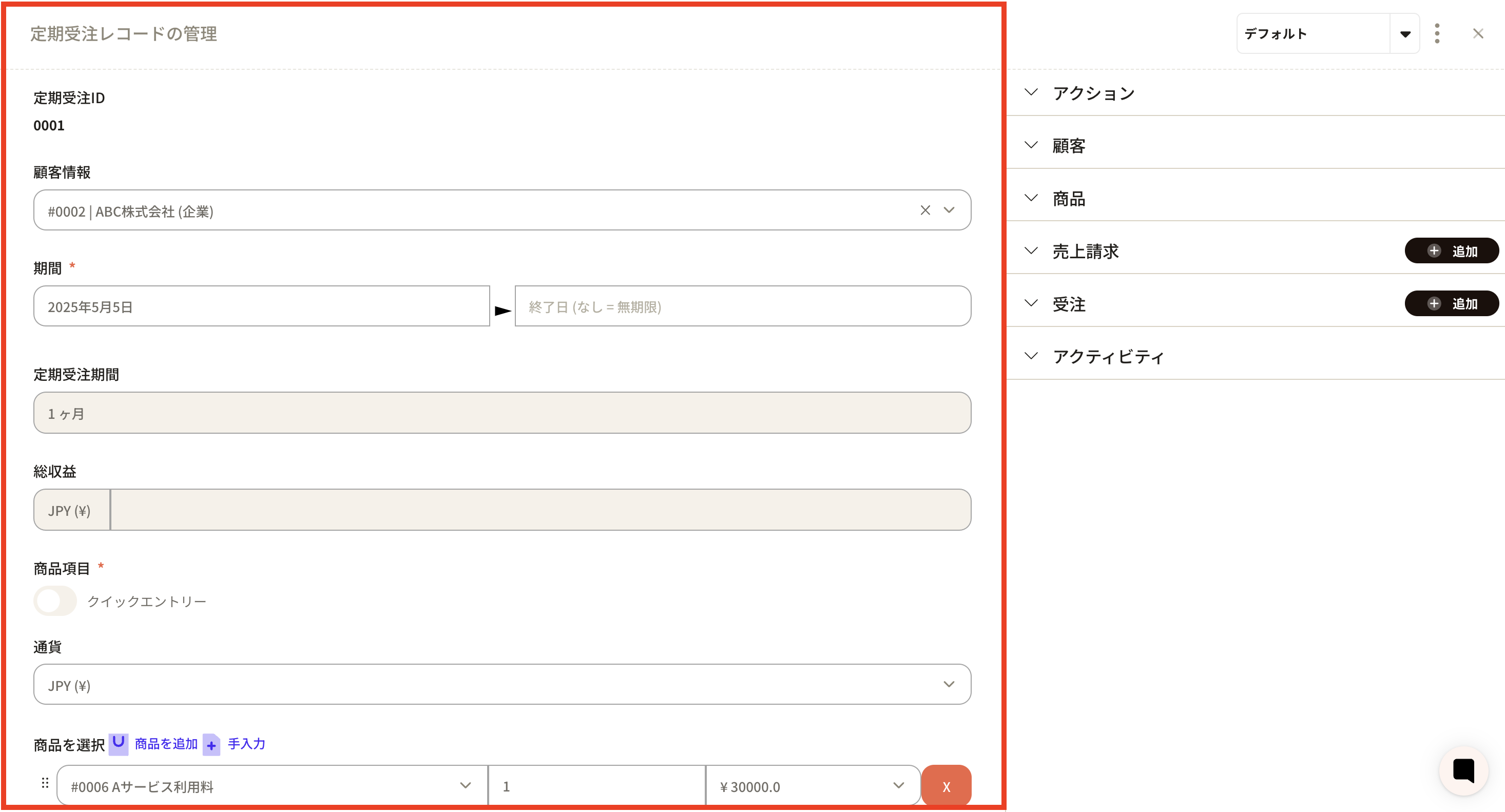Viewport: 1505px width, 812px height.
Task: Click the 定期受注レコードの管理 title
Action: [123, 34]
